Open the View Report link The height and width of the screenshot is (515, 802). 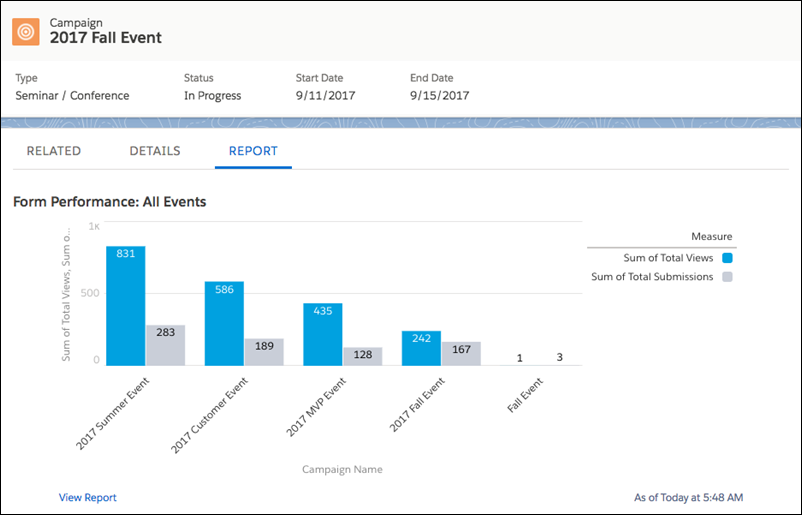pos(87,497)
